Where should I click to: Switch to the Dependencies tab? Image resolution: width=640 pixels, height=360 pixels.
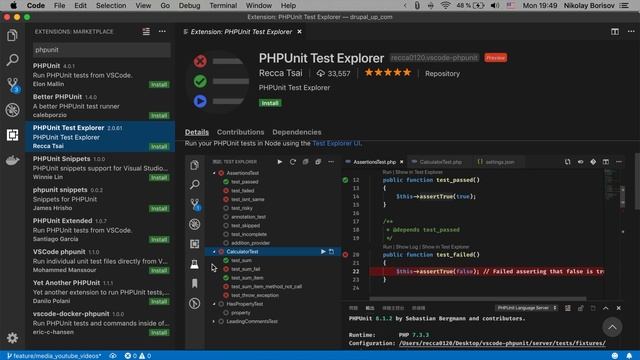click(297, 132)
